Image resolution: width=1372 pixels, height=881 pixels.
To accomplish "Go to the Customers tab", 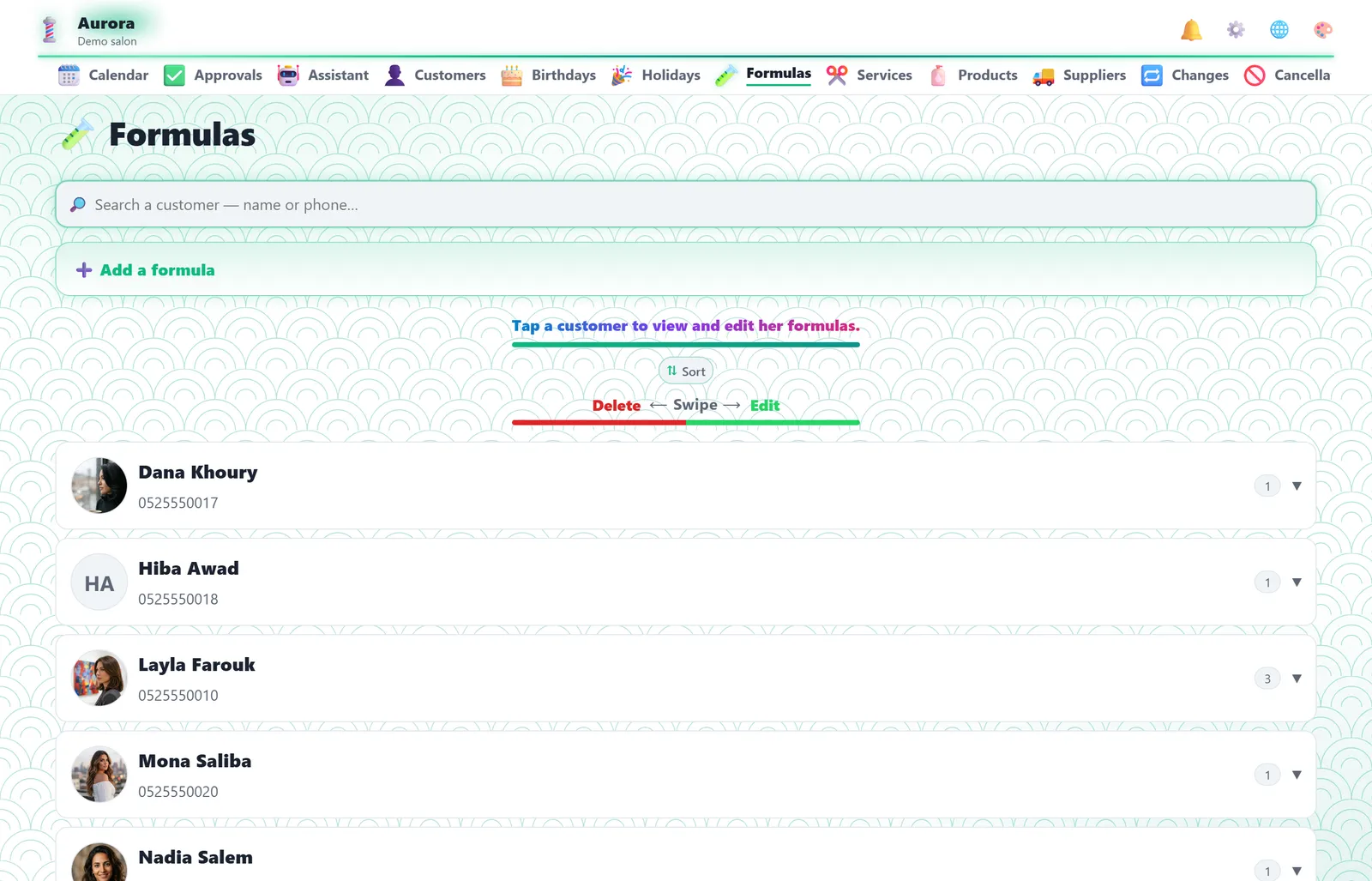I will (x=436, y=75).
